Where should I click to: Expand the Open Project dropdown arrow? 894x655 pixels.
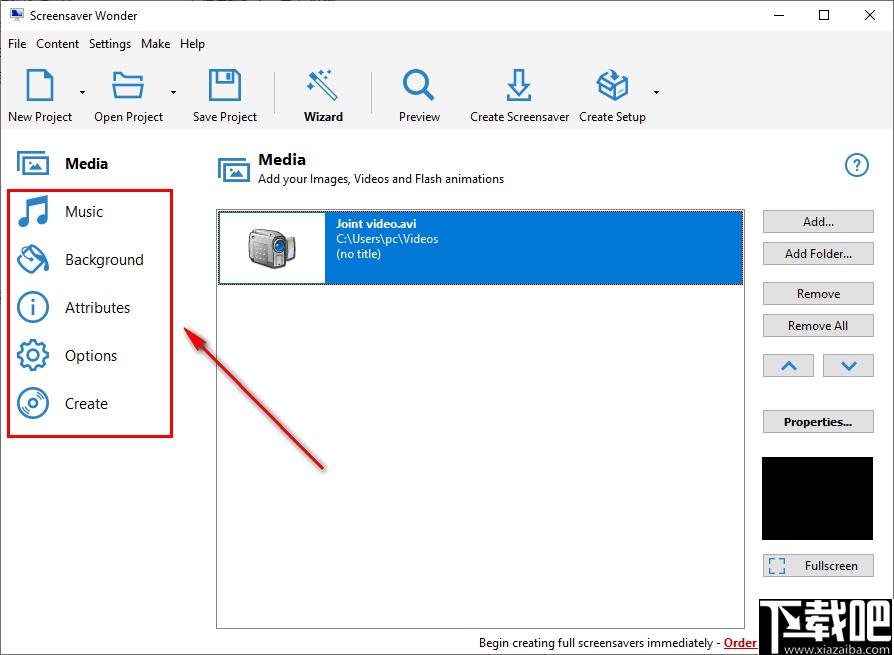tap(173, 92)
